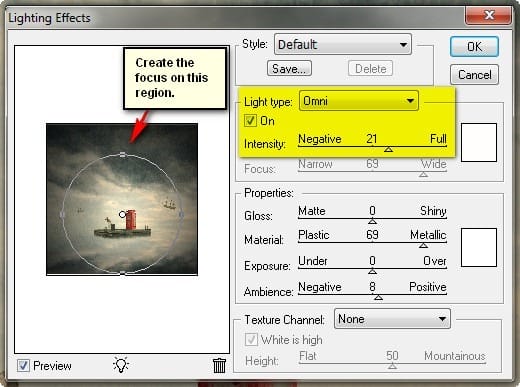
Task: Click the OK button
Action: pyautogui.click(x=474, y=47)
